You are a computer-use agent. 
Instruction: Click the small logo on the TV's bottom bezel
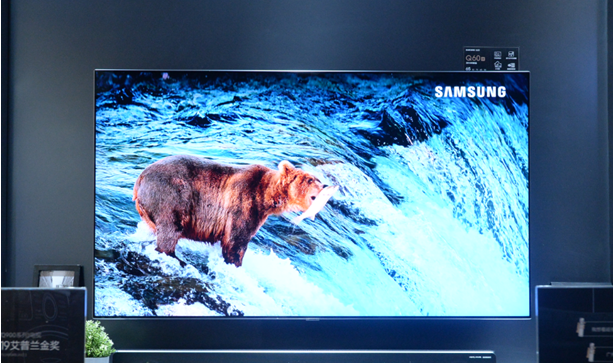pyautogui.click(x=312, y=319)
